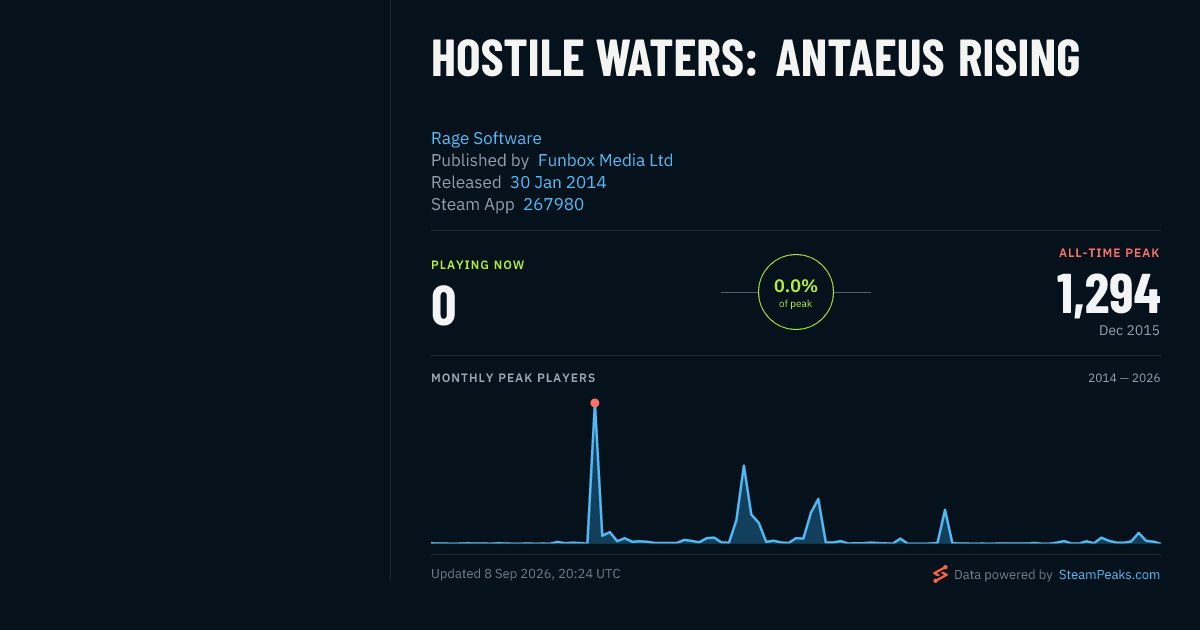Click the Playing Now label
Viewport: 1200px width, 630px height.
pos(478,265)
